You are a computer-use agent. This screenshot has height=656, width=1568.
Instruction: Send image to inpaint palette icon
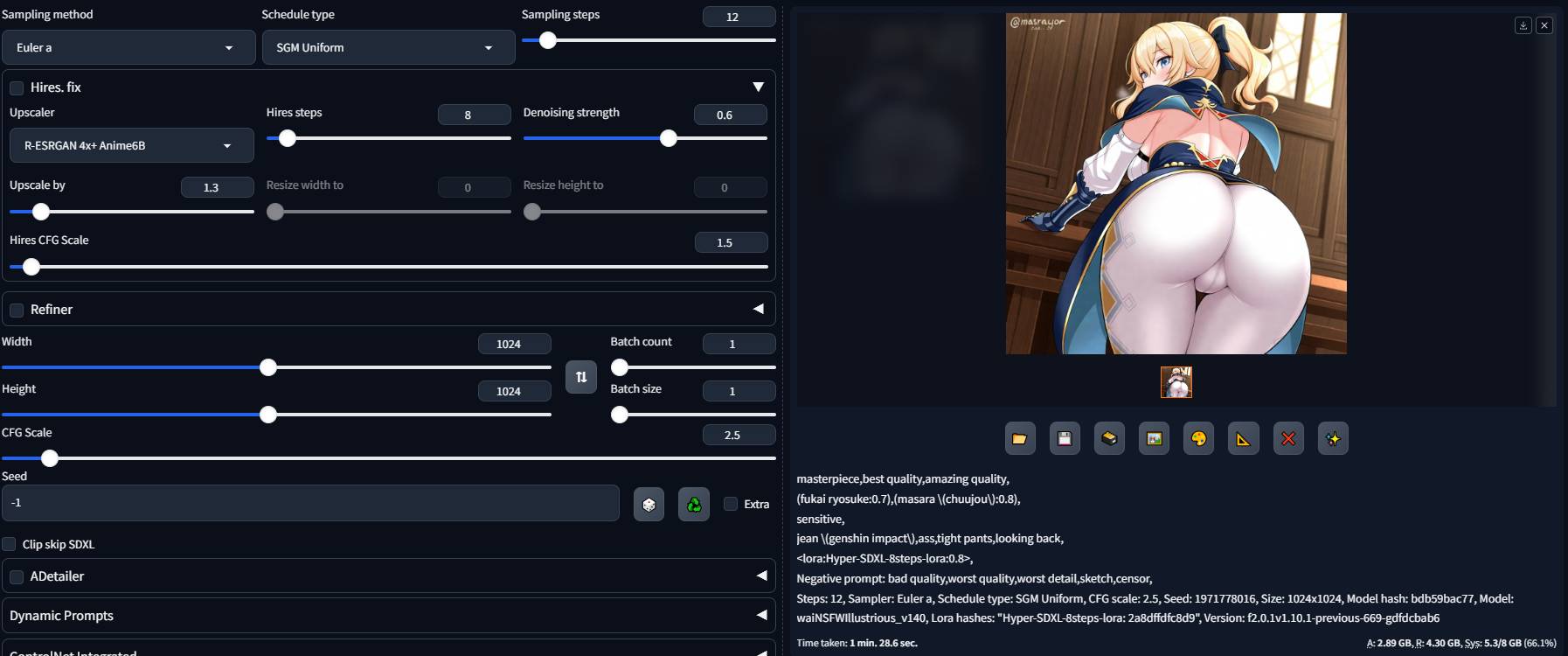click(1198, 438)
